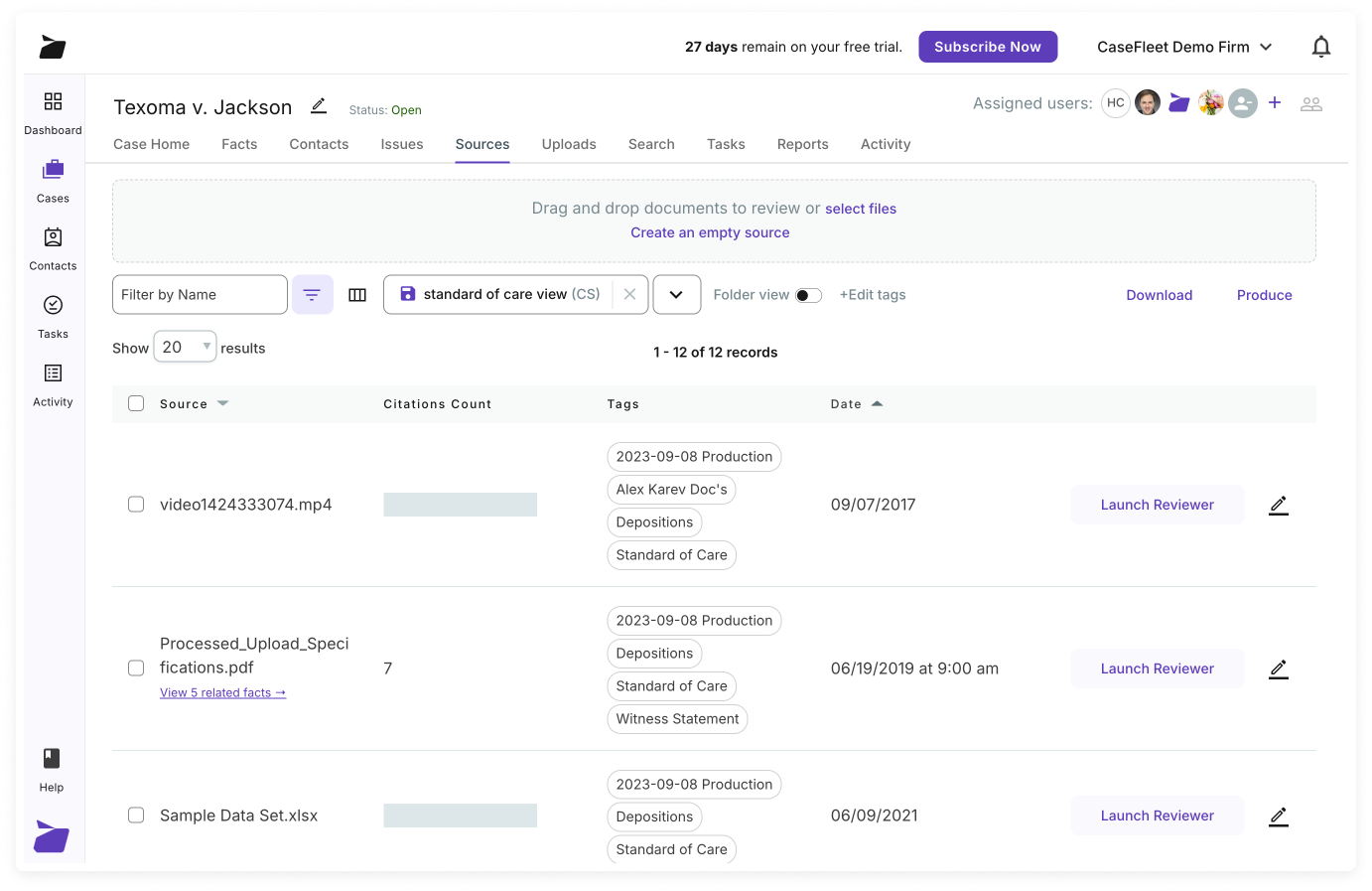Check the checkbox for video1424333074.mp4
The width and height of the screenshot is (1372, 891).
pyautogui.click(x=136, y=504)
